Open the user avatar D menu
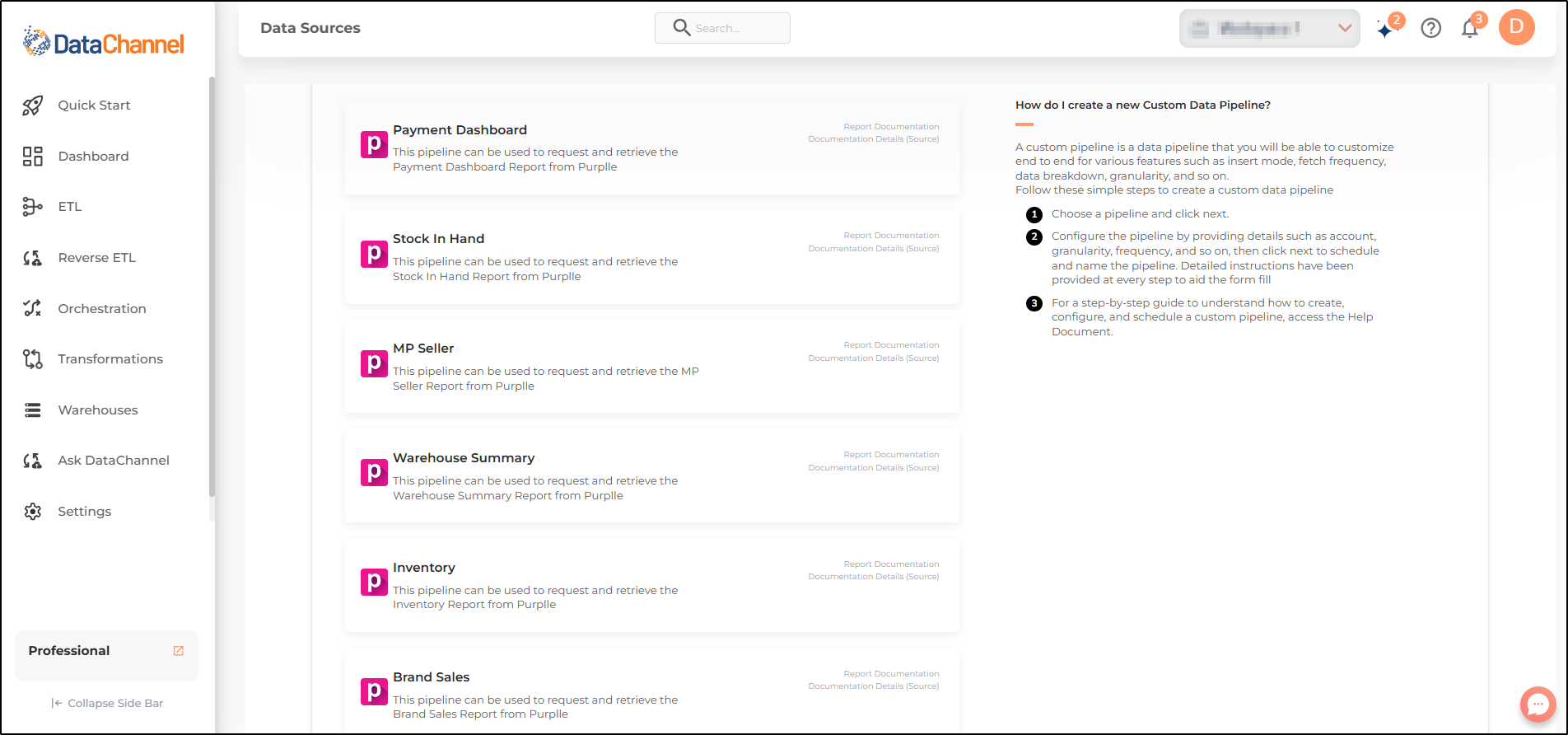1568x735 pixels. tap(1517, 27)
